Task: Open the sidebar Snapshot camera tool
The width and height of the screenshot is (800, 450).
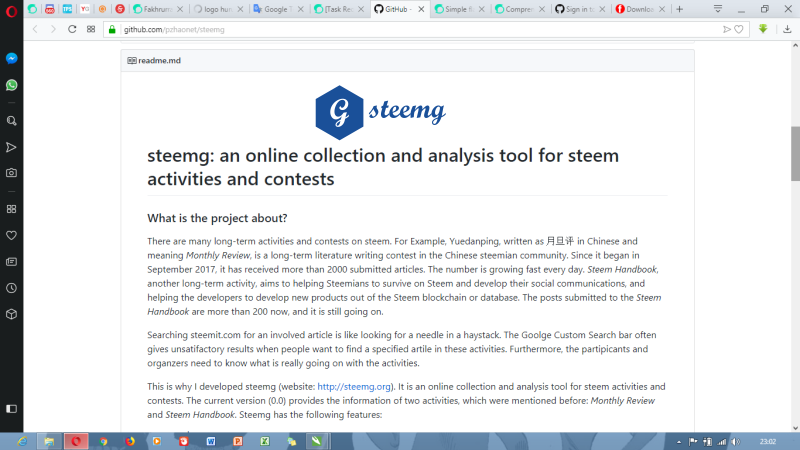Action: [x=11, y=173]
